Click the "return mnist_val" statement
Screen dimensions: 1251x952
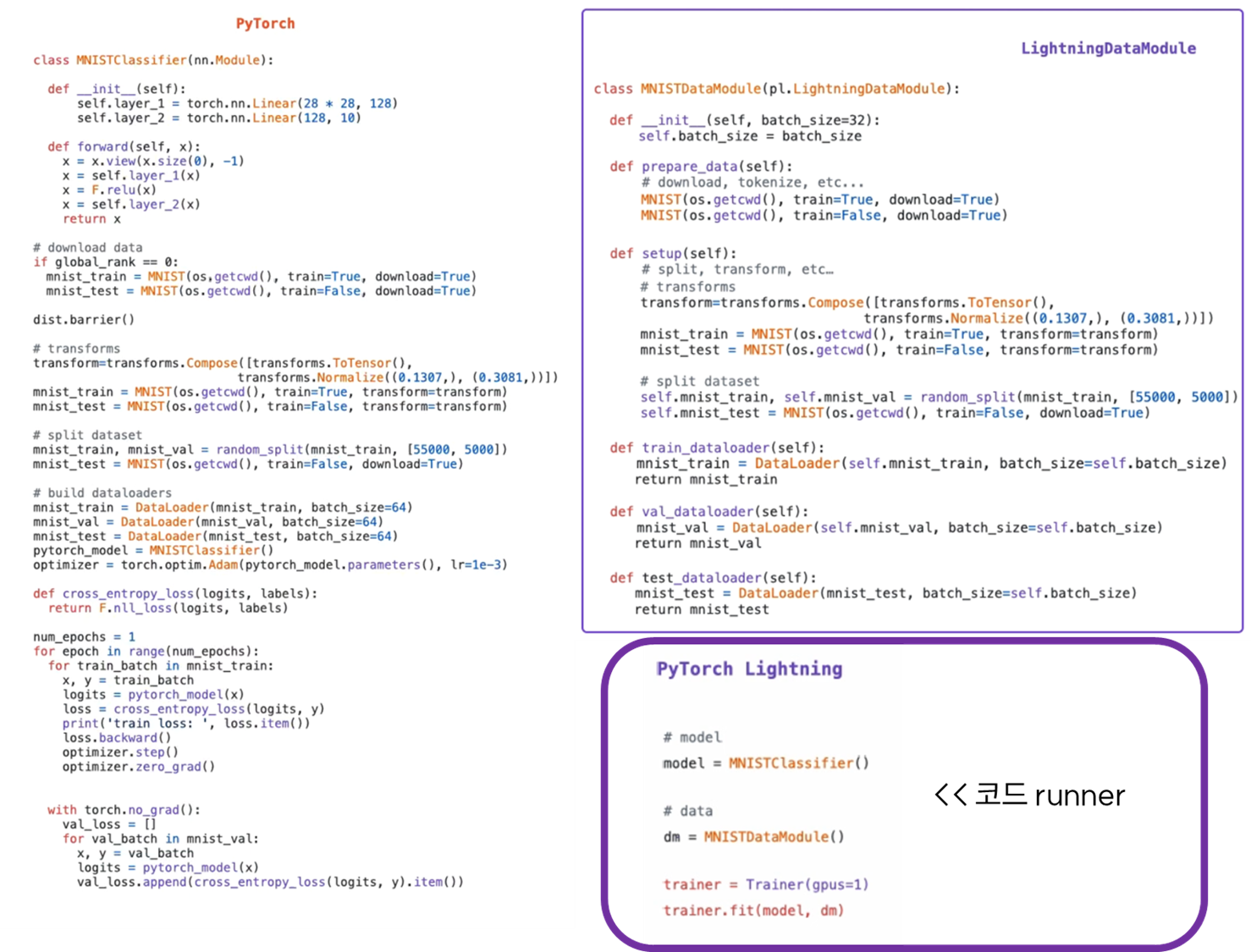(698, 544)
